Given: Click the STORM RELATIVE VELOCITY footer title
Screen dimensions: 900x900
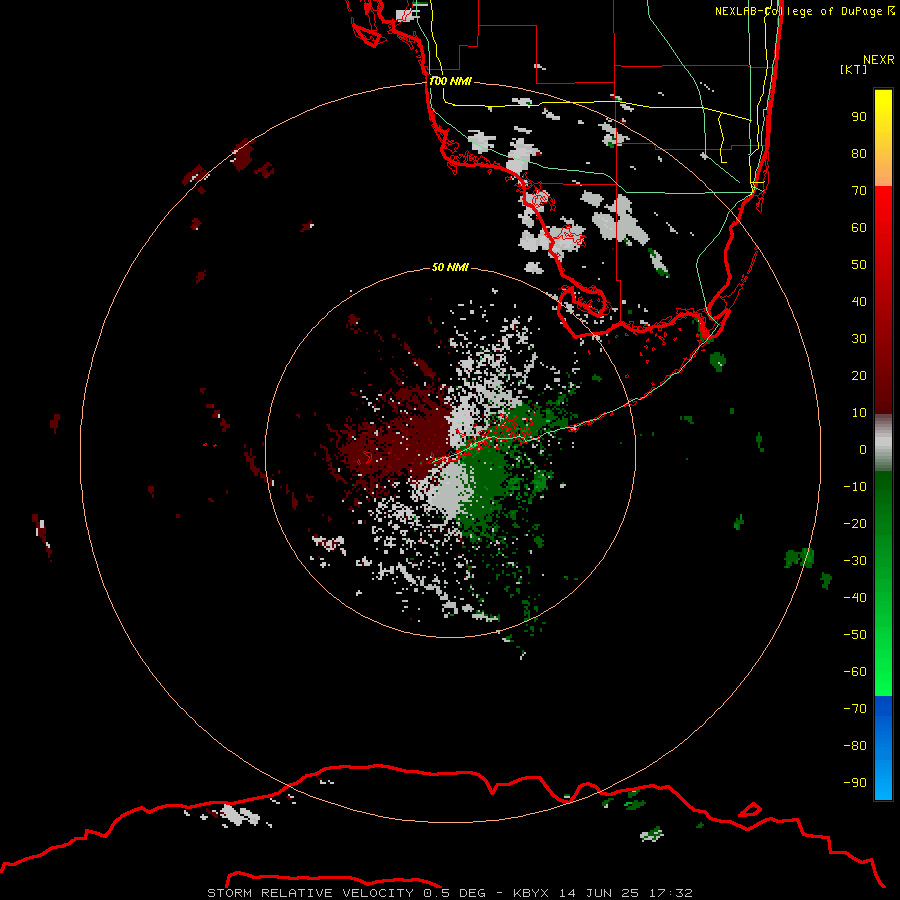Looking at the screenshot, I should 310,893.
